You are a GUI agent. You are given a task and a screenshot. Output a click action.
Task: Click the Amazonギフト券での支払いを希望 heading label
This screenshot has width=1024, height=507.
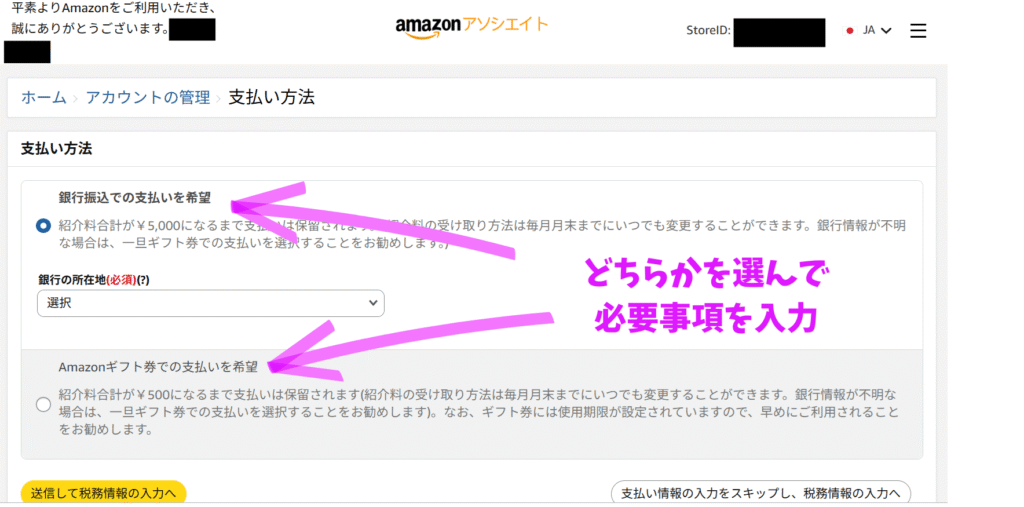[x=158, y=367]
